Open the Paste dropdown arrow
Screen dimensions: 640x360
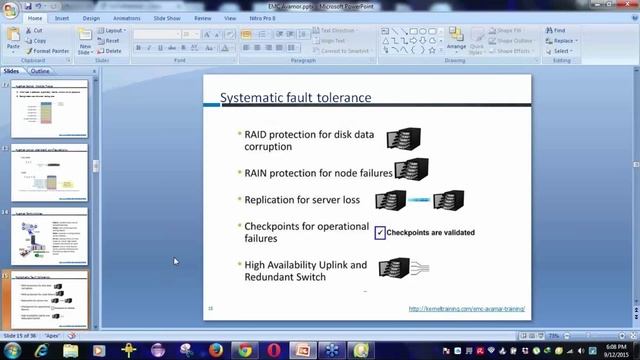(x=13, y=52)
